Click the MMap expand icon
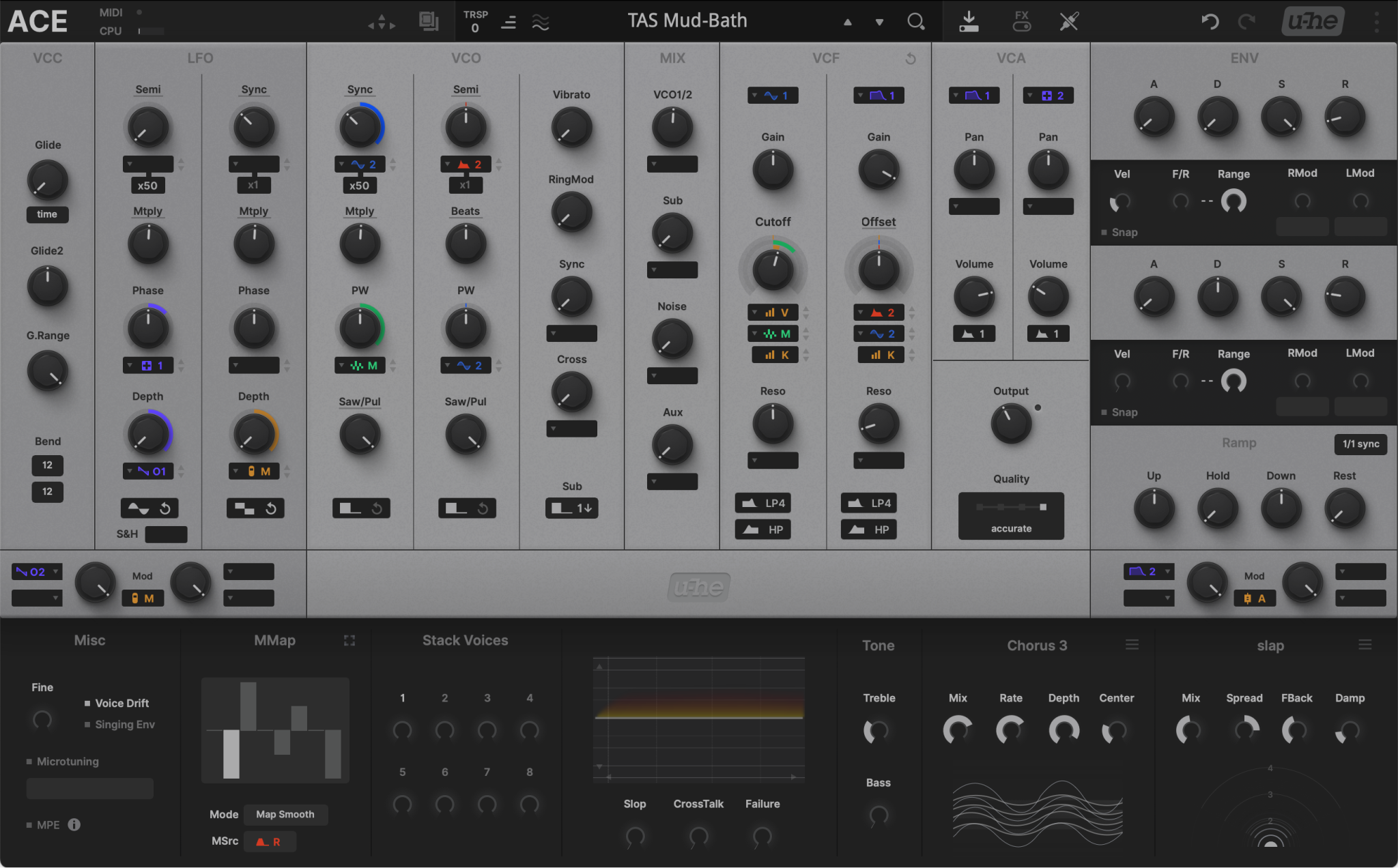The height and width of the screenshot is (868, 1398). [x=349, y=640]
